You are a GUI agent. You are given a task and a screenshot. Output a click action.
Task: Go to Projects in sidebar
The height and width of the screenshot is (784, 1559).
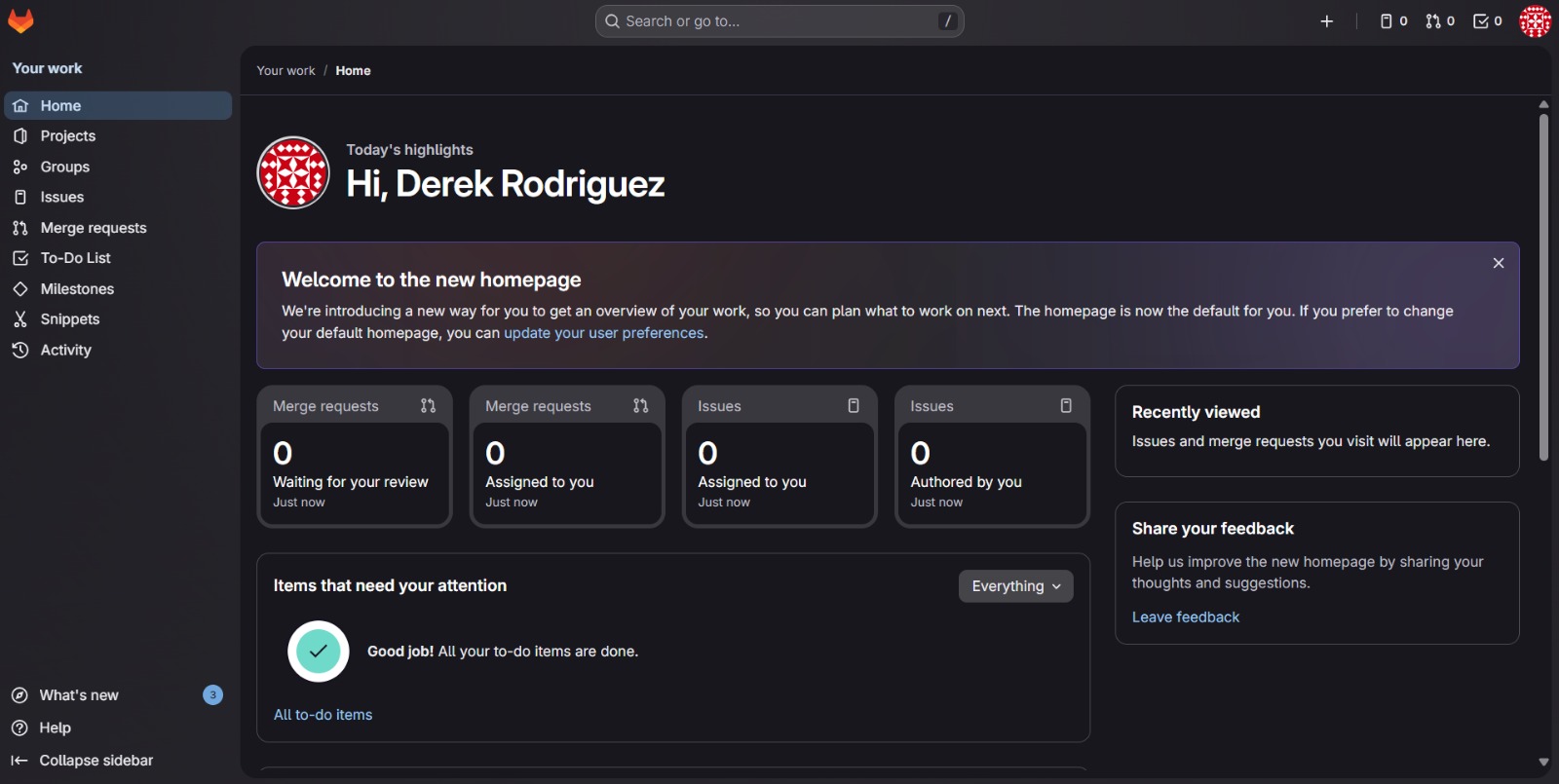pos(68,136)
